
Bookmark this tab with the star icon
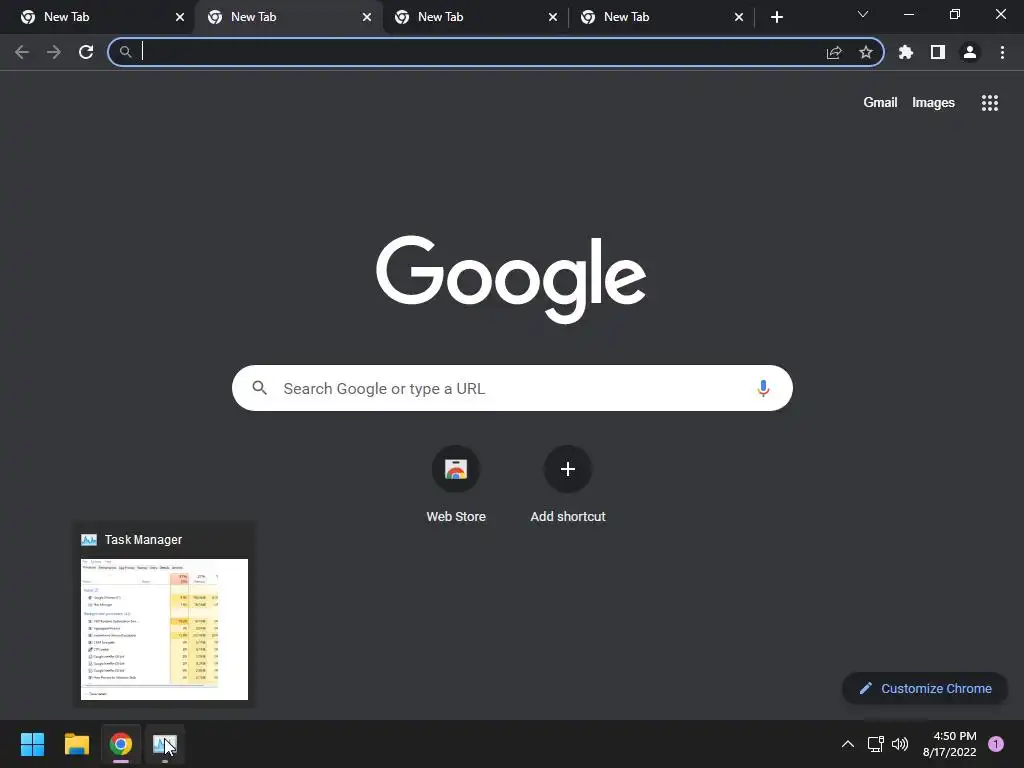[866, 52]
